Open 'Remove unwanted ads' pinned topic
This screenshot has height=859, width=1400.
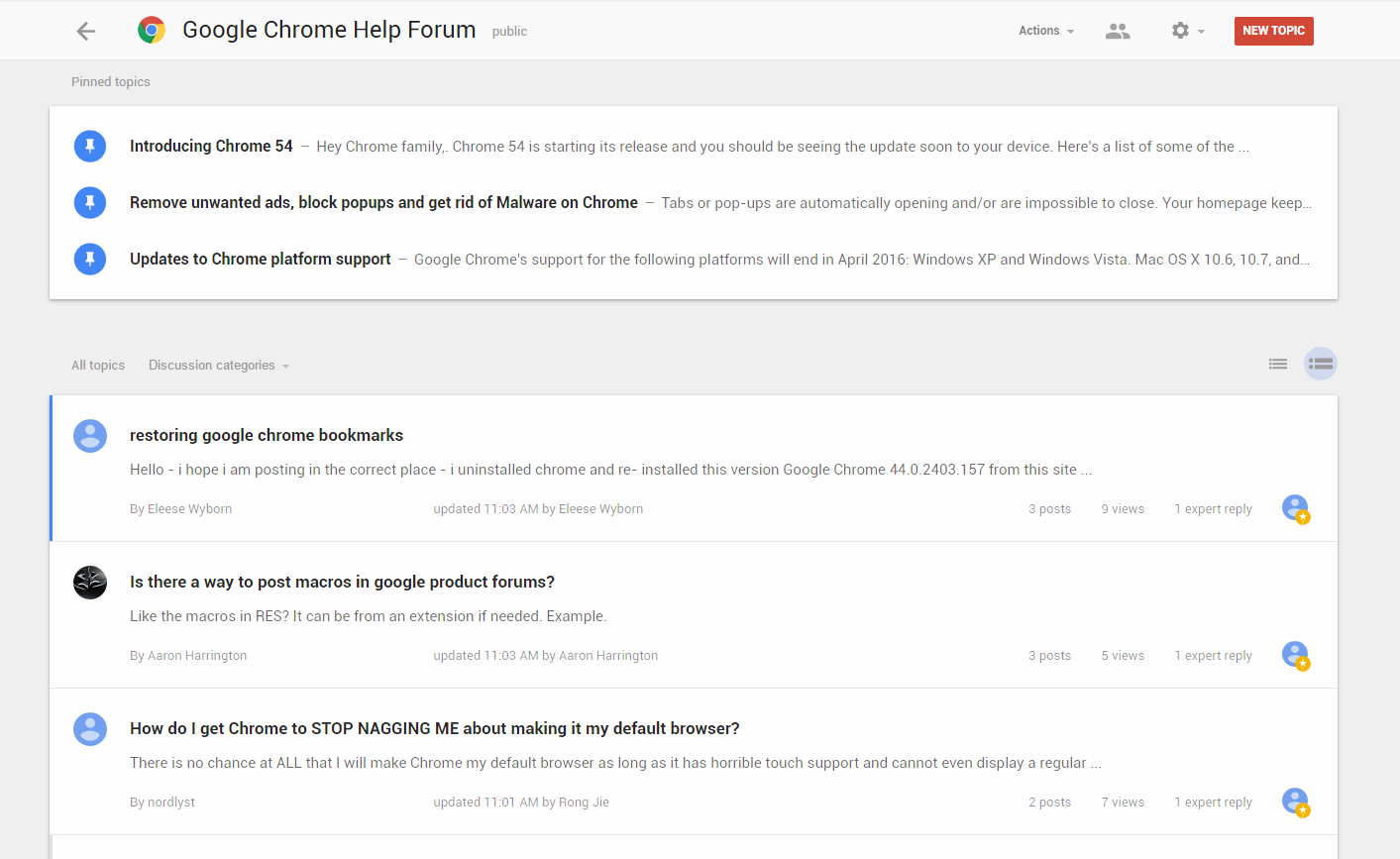click(383, 203)
